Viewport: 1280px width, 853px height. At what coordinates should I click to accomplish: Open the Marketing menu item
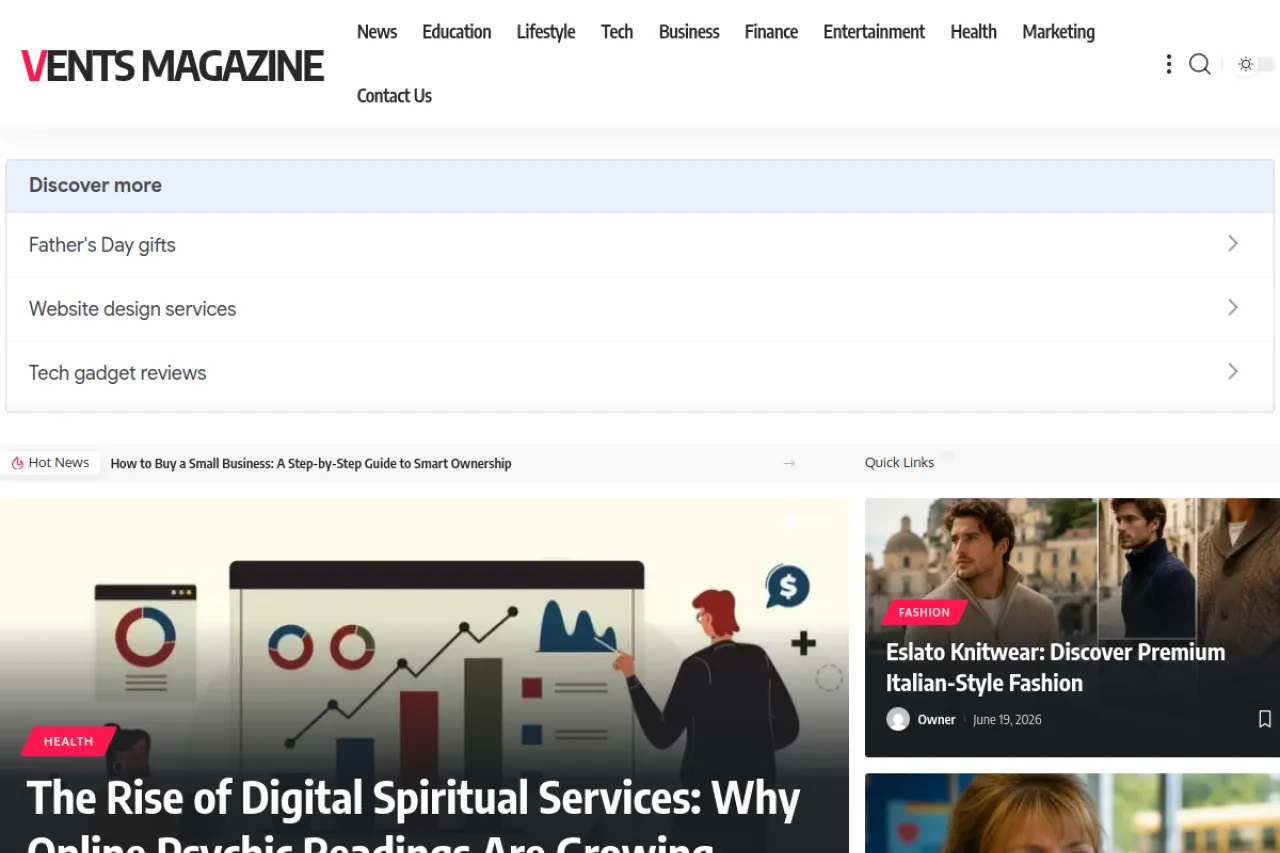pyautogui.click(x=1058, y=32)
